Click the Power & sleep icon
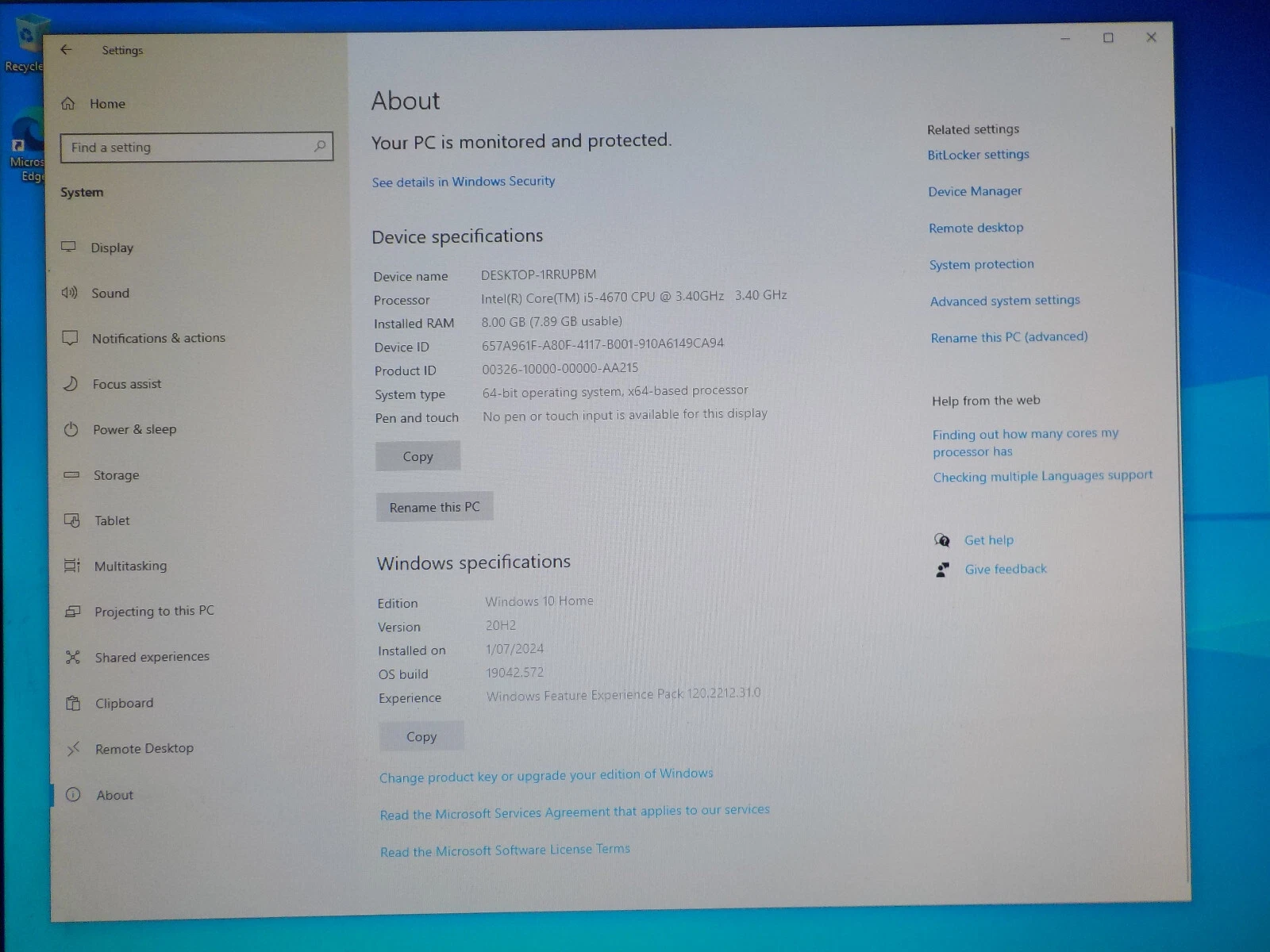The image size is (1270, 952). [x=71, y=429]
